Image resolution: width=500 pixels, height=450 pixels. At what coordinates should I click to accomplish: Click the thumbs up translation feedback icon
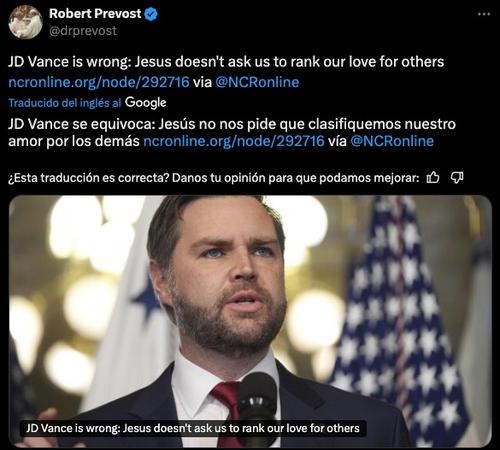(x=433, y=178)
